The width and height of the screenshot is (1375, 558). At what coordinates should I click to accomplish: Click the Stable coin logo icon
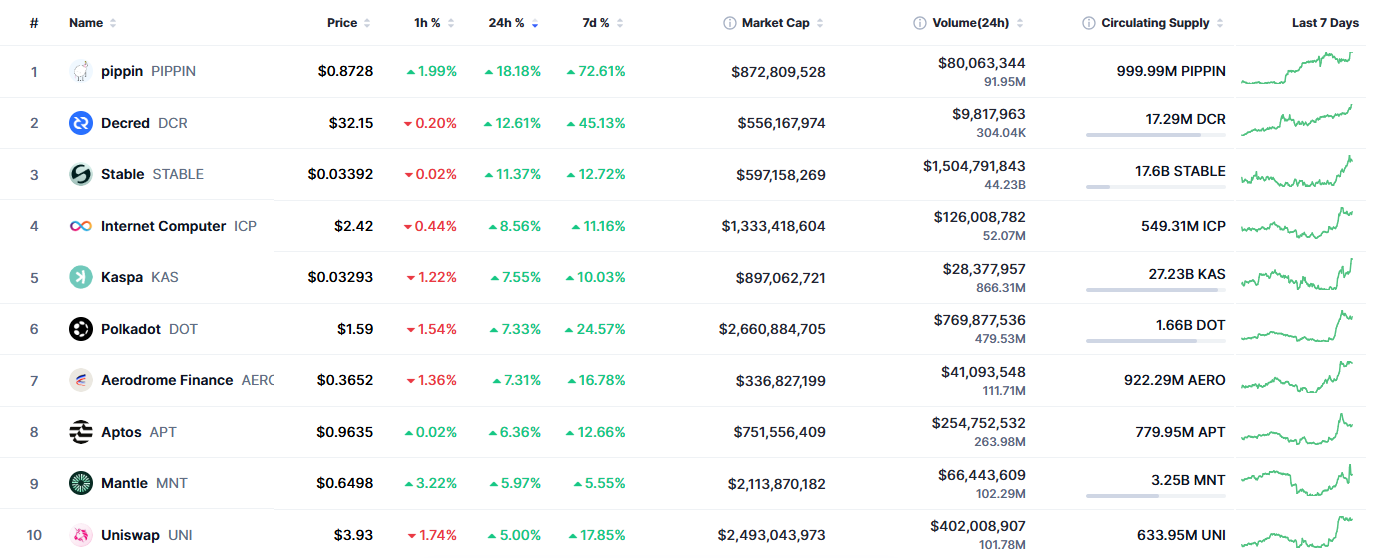pos(81,174)
